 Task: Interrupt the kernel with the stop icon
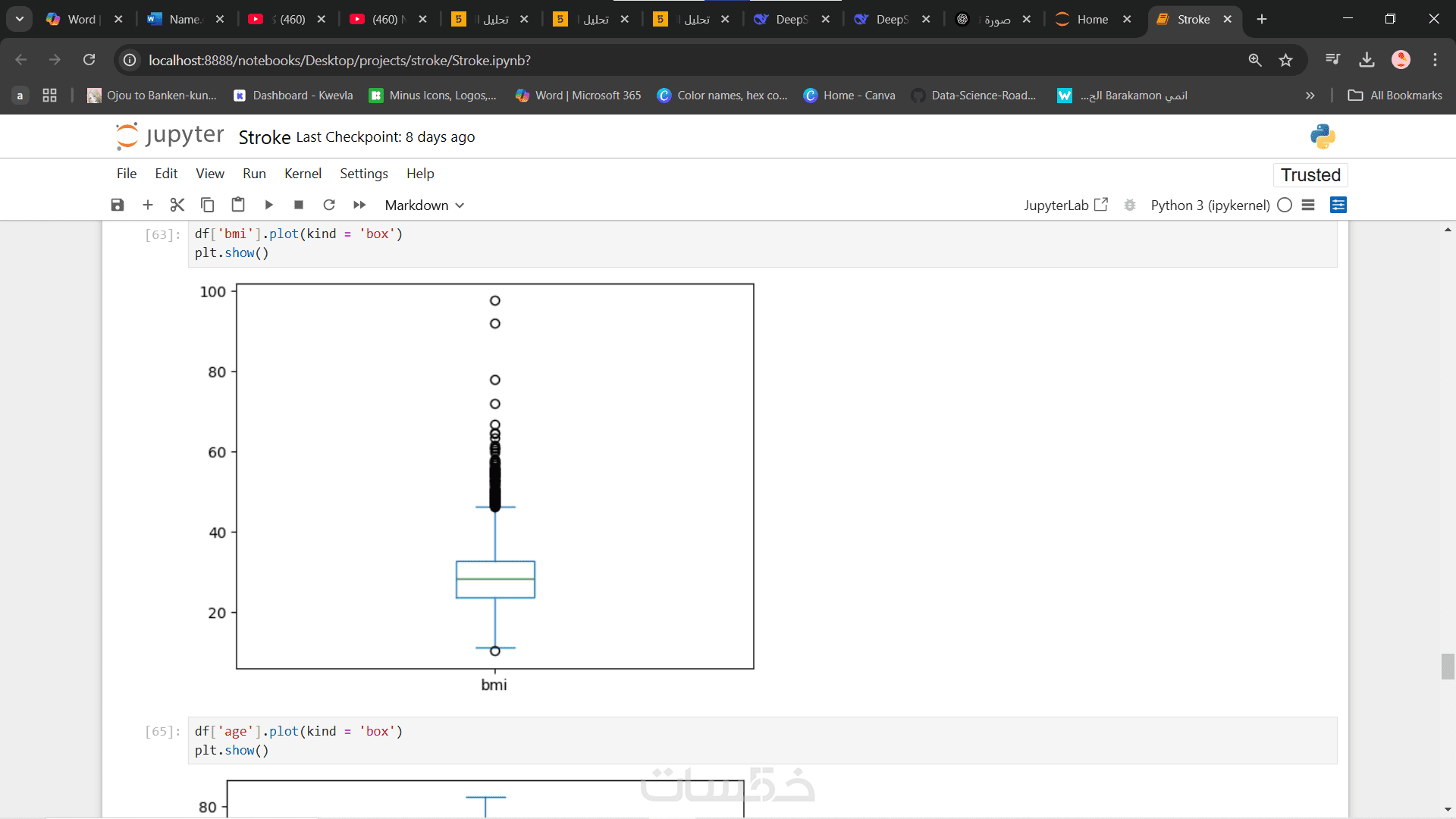pyautogui.click(x=299, y=205)
